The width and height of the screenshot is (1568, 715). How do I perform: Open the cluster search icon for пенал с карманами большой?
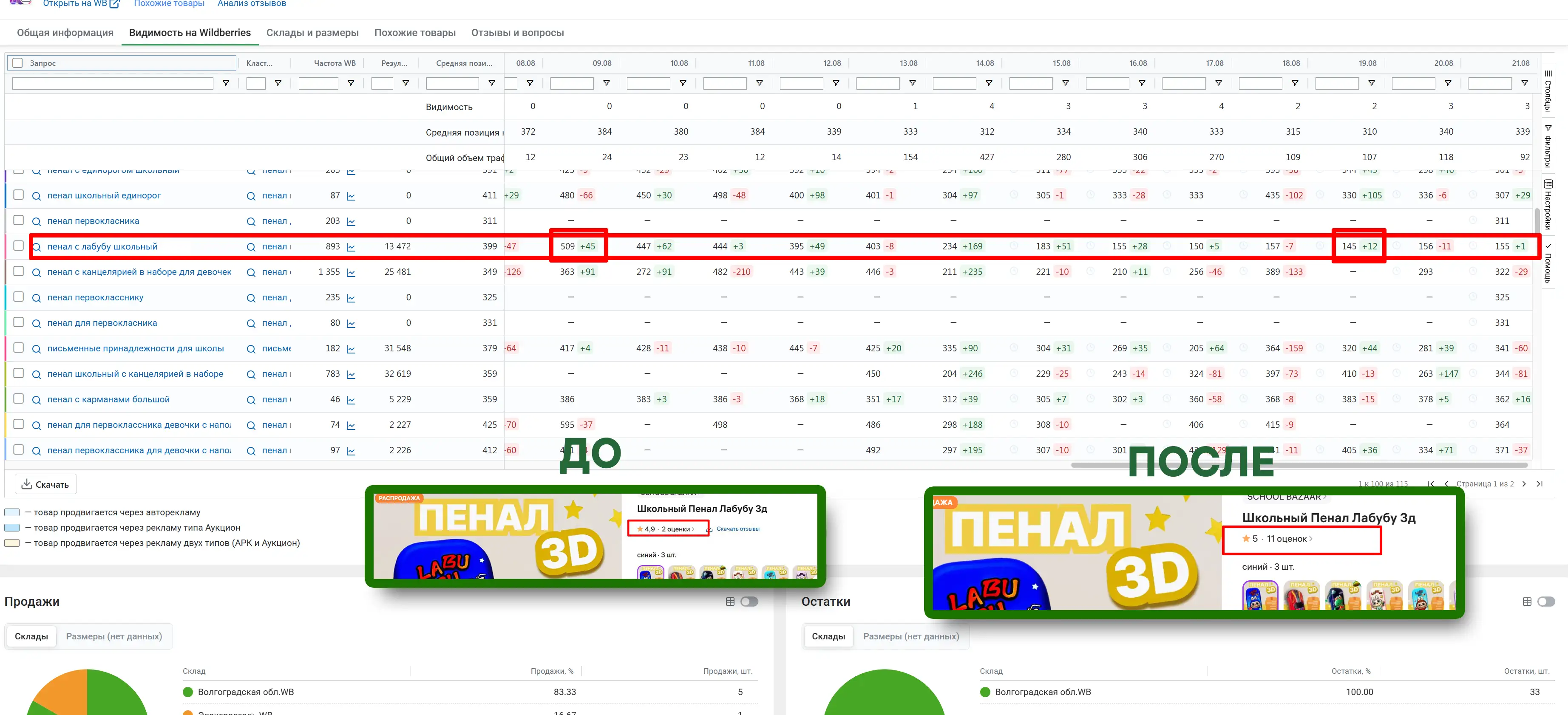(x=251, y=400)
